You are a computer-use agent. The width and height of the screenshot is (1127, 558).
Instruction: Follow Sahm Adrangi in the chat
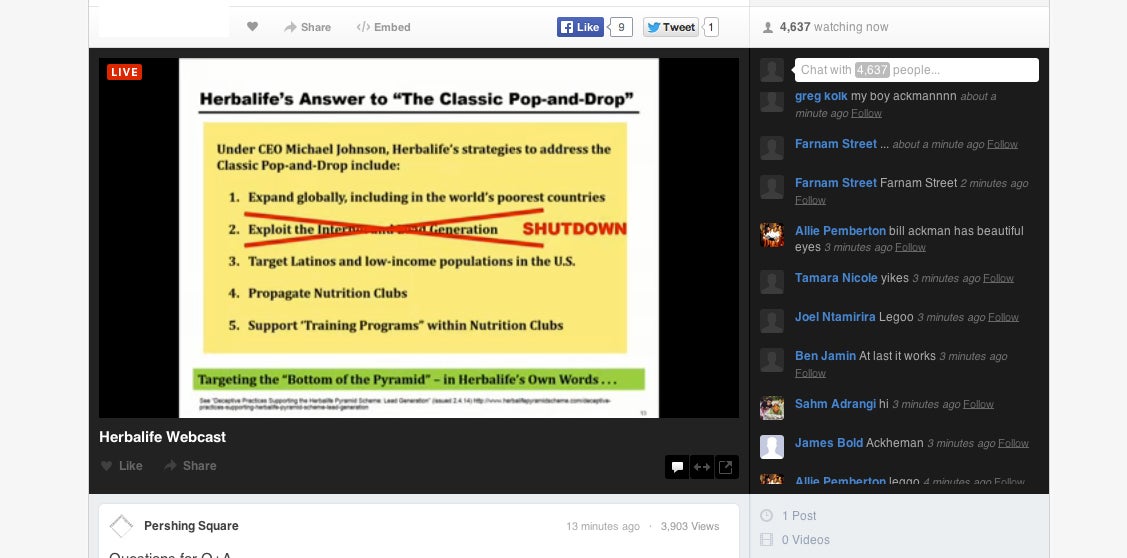click(x=978, y=405)
